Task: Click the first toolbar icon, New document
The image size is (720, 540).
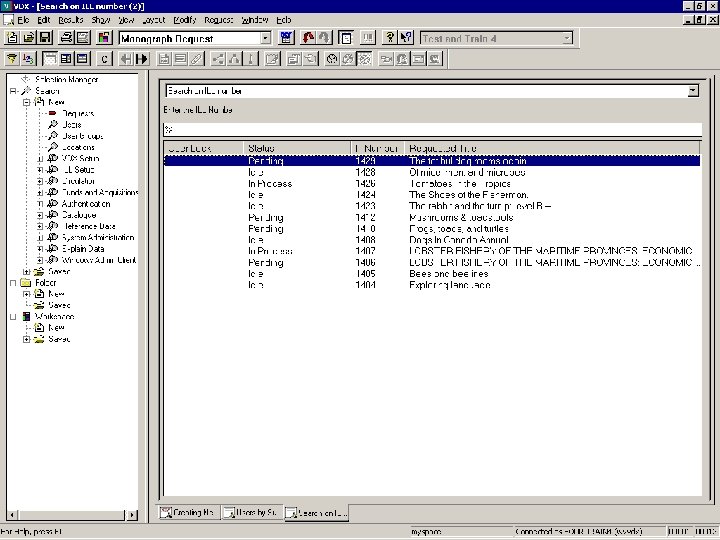Action: tap(11, 38)
